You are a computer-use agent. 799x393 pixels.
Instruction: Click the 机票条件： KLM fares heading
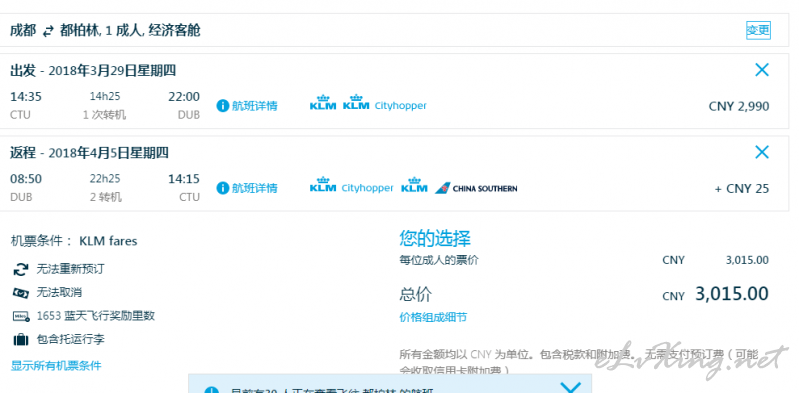click(74, 241)
